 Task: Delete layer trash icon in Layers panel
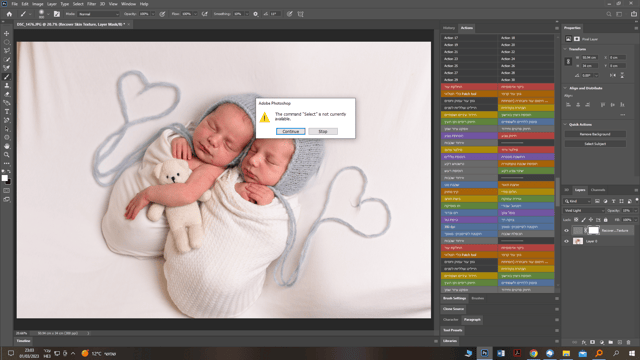(x=629, y=342)
